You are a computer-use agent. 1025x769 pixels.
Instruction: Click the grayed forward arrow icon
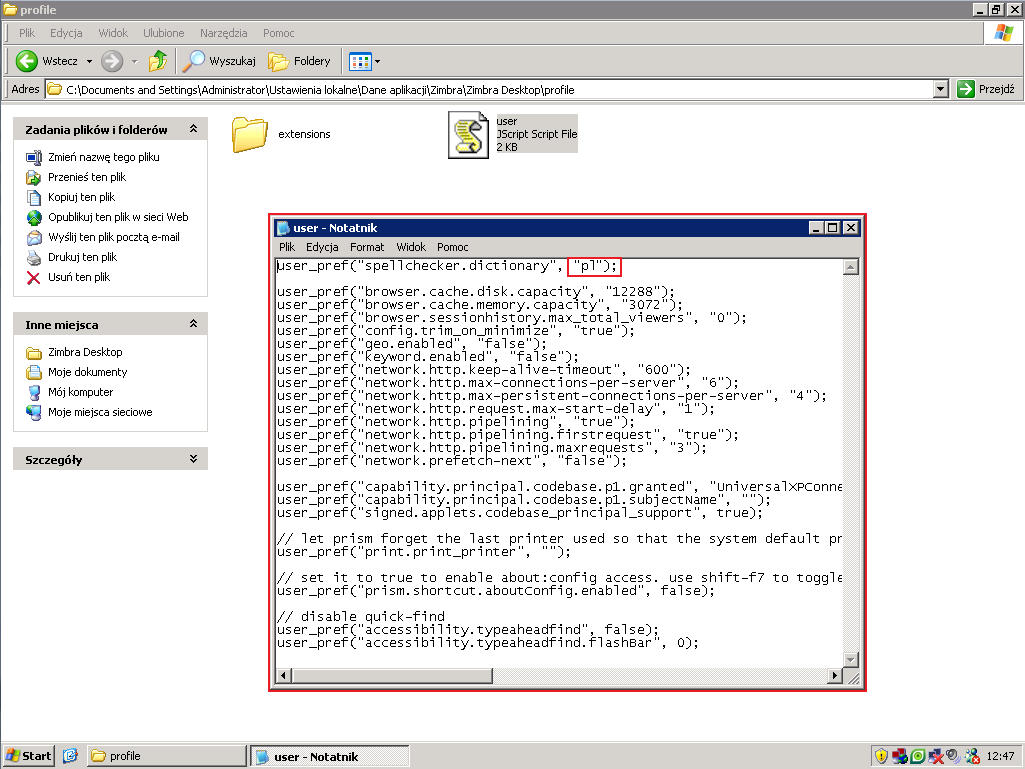(112, 61)
